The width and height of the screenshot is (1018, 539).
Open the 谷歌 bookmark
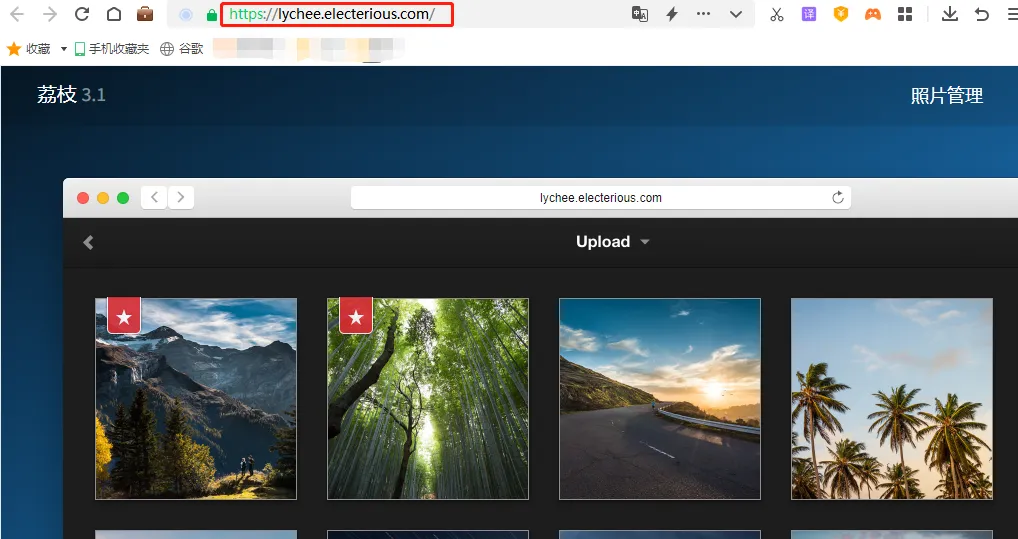[182, 49]
